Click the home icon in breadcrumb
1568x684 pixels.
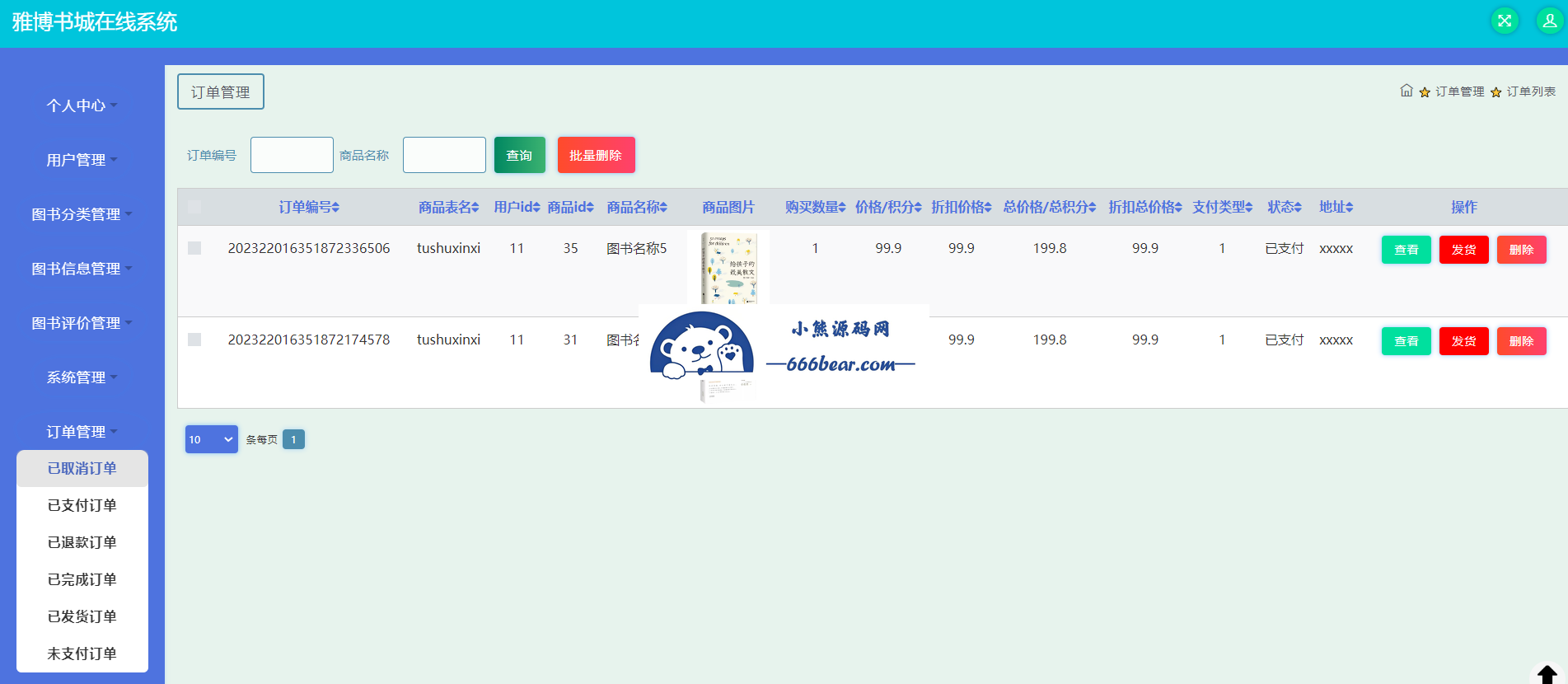1407,91
